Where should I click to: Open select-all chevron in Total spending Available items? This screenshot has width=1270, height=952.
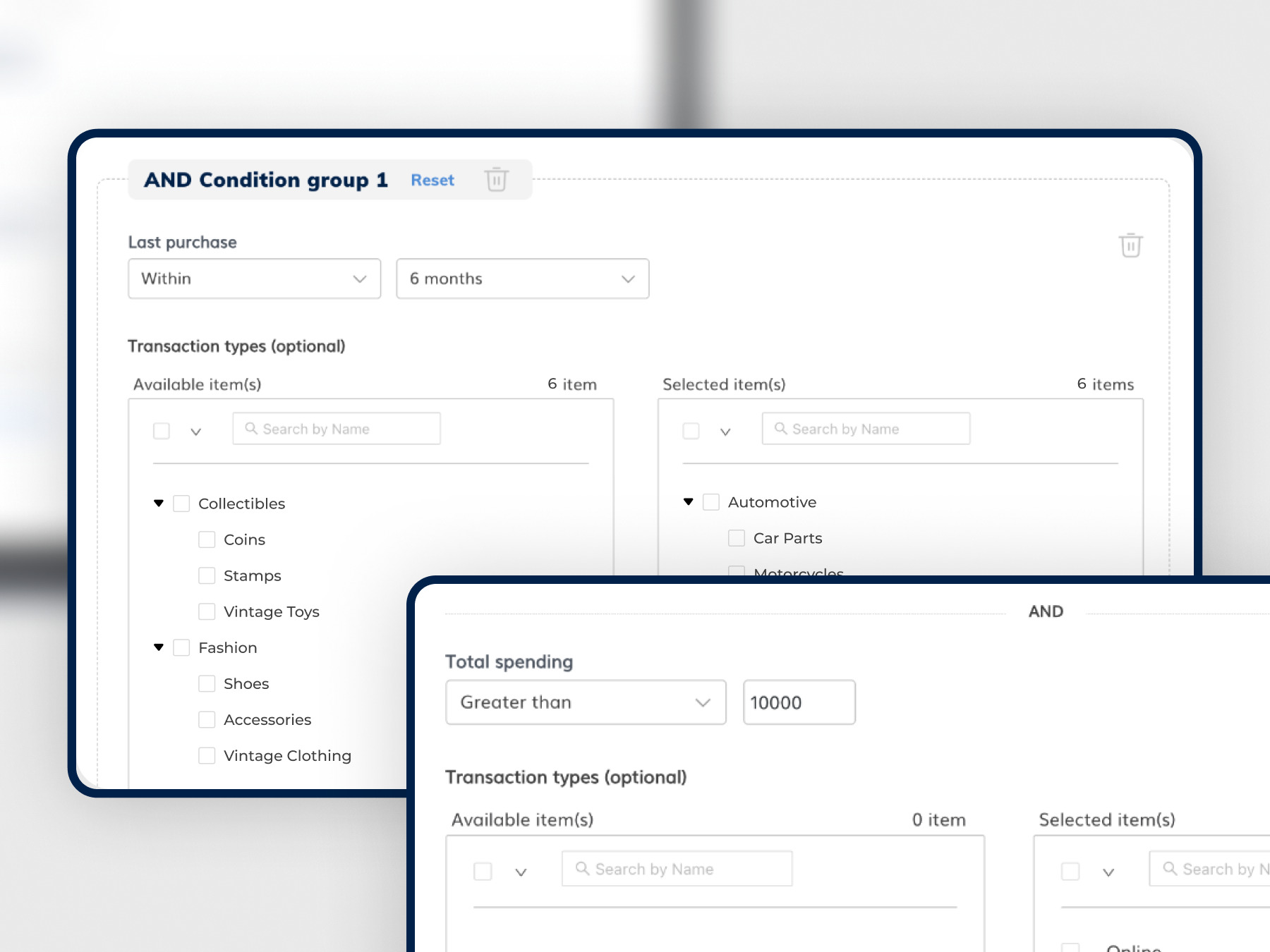tap(521, 872)
